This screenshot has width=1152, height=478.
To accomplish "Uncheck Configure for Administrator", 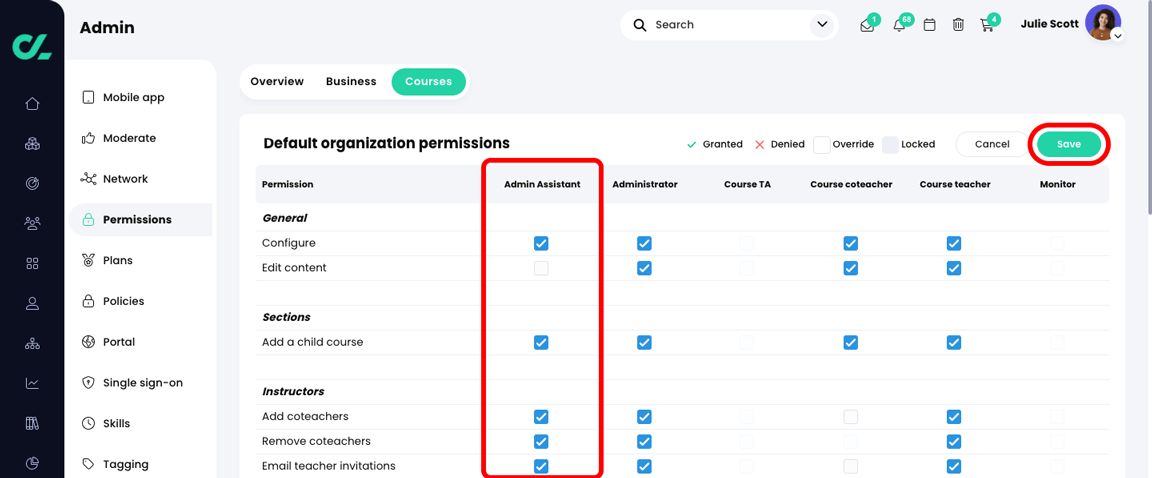I will pos(644,243).
